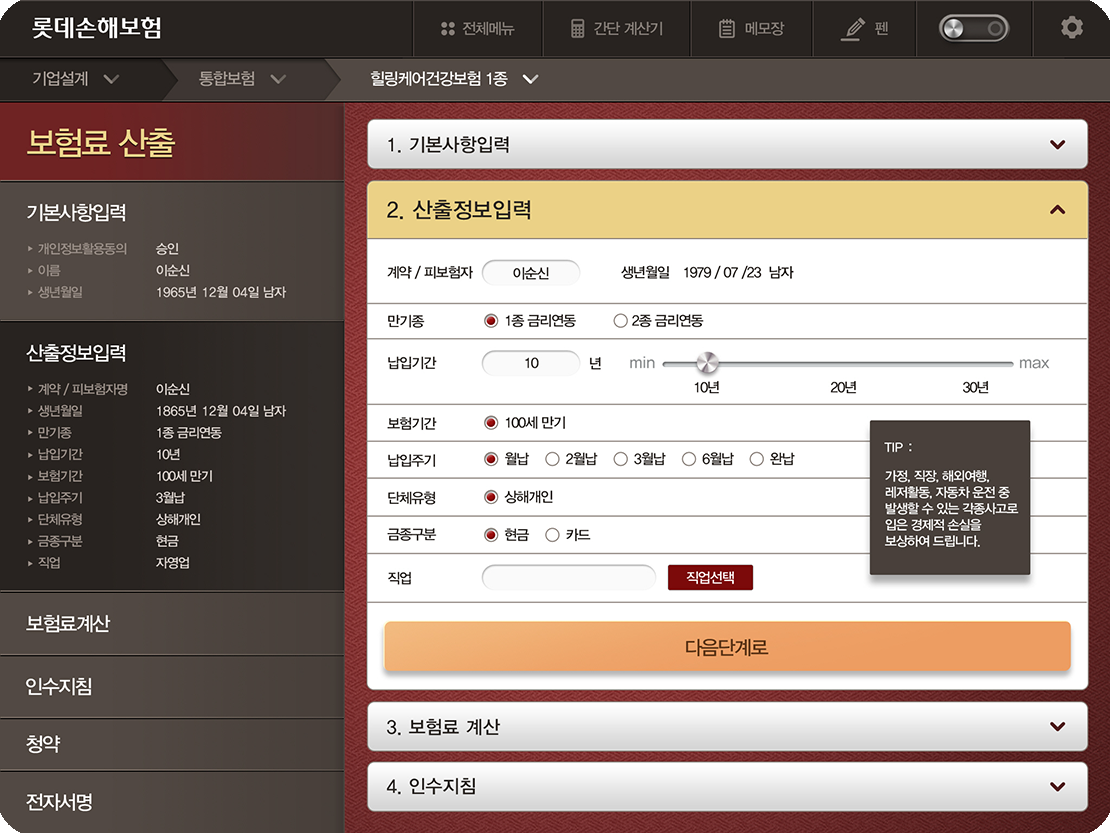The image size is (1110, 833).
Task: Click the slider 'min' label
Action: click(642, 363)
